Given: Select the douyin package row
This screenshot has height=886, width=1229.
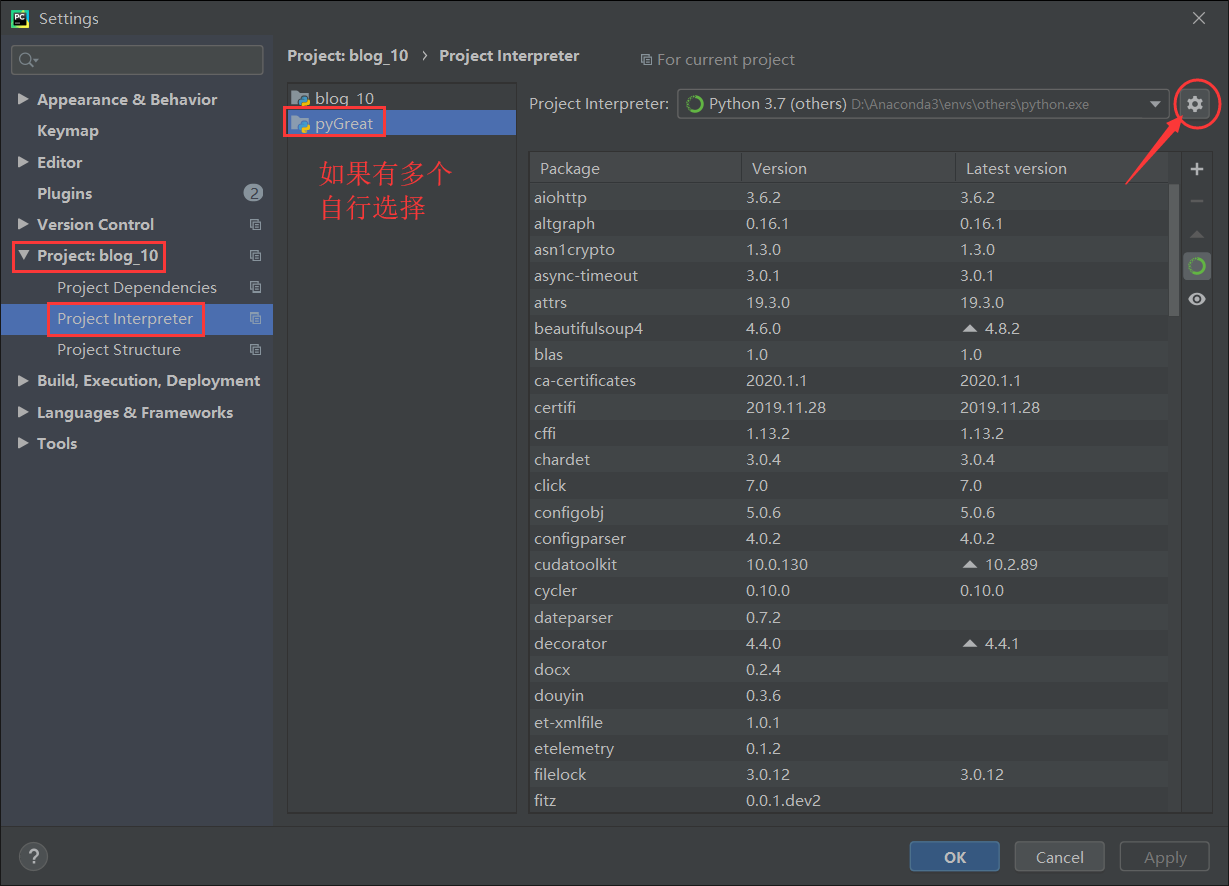Looking at the screenshot, I should (x=848, y=695).
